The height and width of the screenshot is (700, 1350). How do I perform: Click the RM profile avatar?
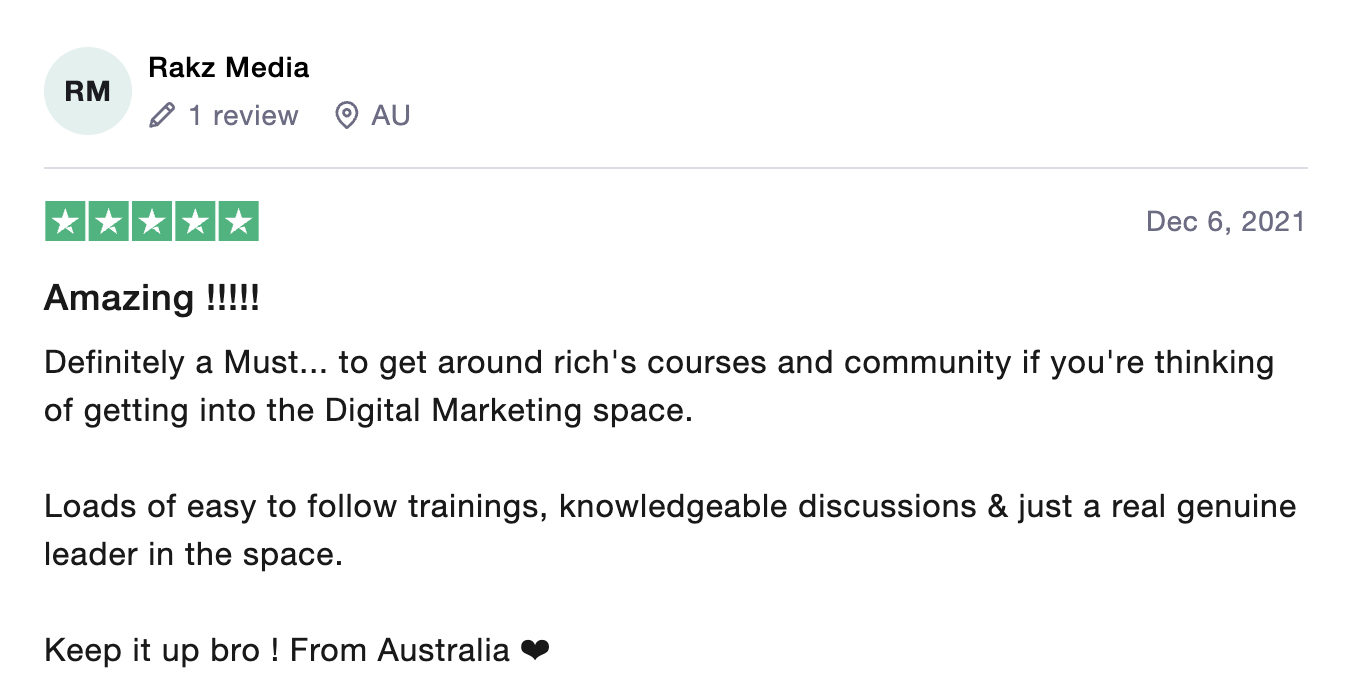point(88,91)
